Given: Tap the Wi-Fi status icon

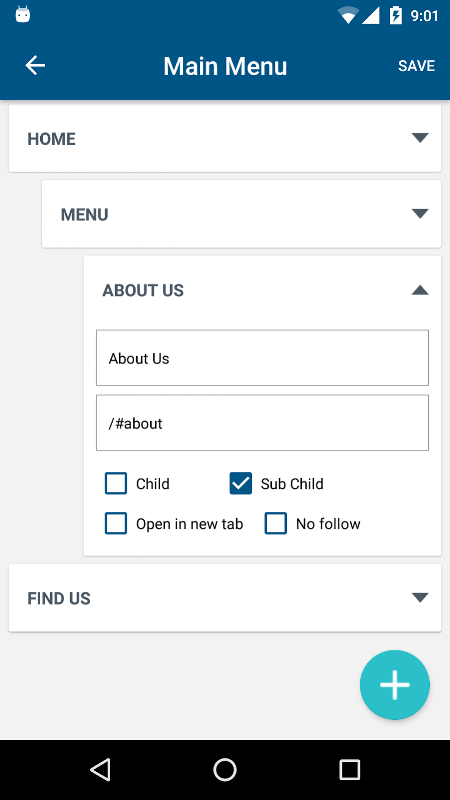Looking at the screenshot, I should point(348,16).
